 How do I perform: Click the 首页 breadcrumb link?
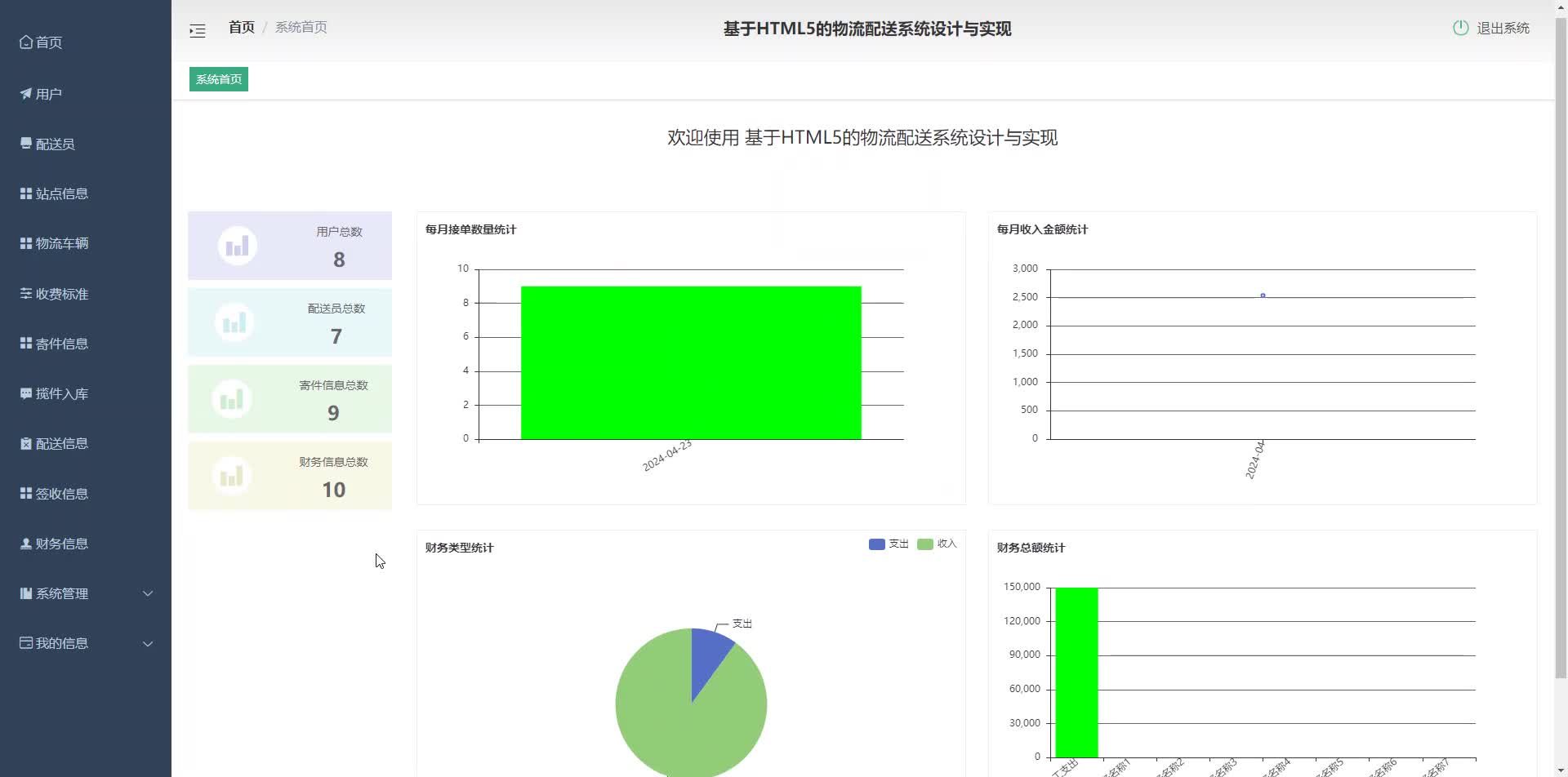242,27
